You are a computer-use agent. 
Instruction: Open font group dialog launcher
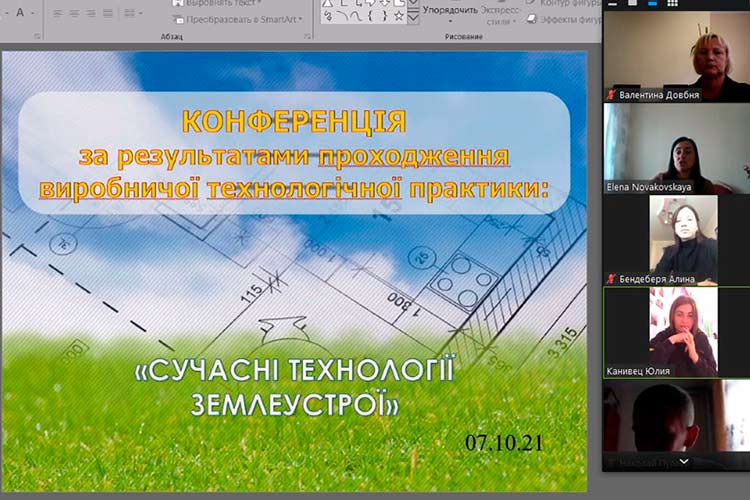click(37, 36)
